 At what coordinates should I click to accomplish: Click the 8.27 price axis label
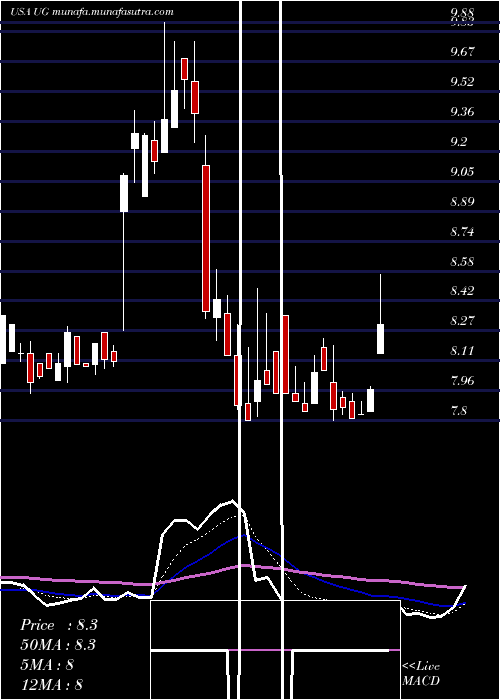click(462, 321)
